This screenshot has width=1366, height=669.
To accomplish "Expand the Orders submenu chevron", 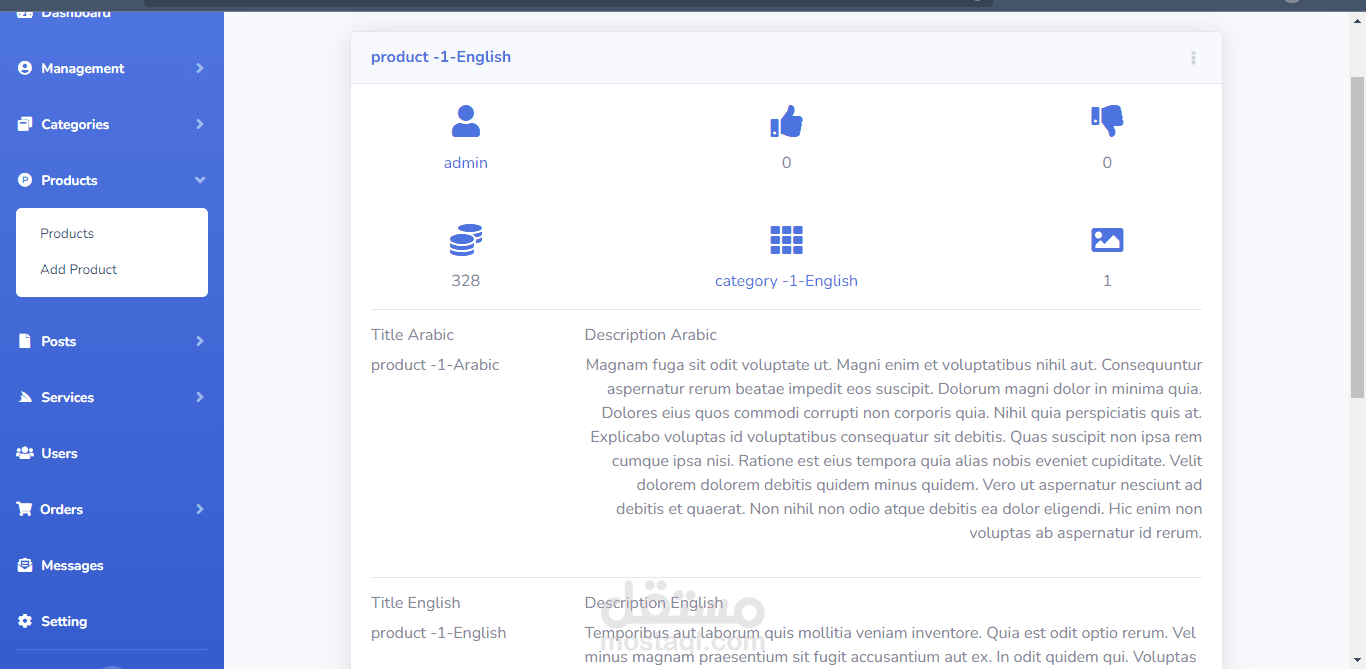I will [x=200, y=509].
